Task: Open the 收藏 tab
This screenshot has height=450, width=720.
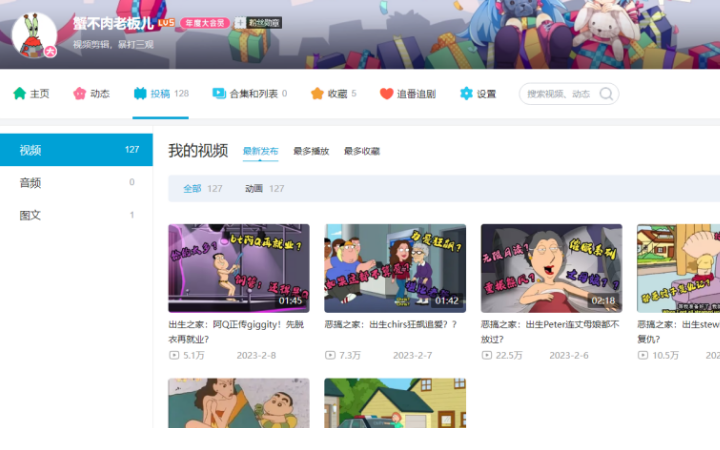Action: (x=334, y=94)
